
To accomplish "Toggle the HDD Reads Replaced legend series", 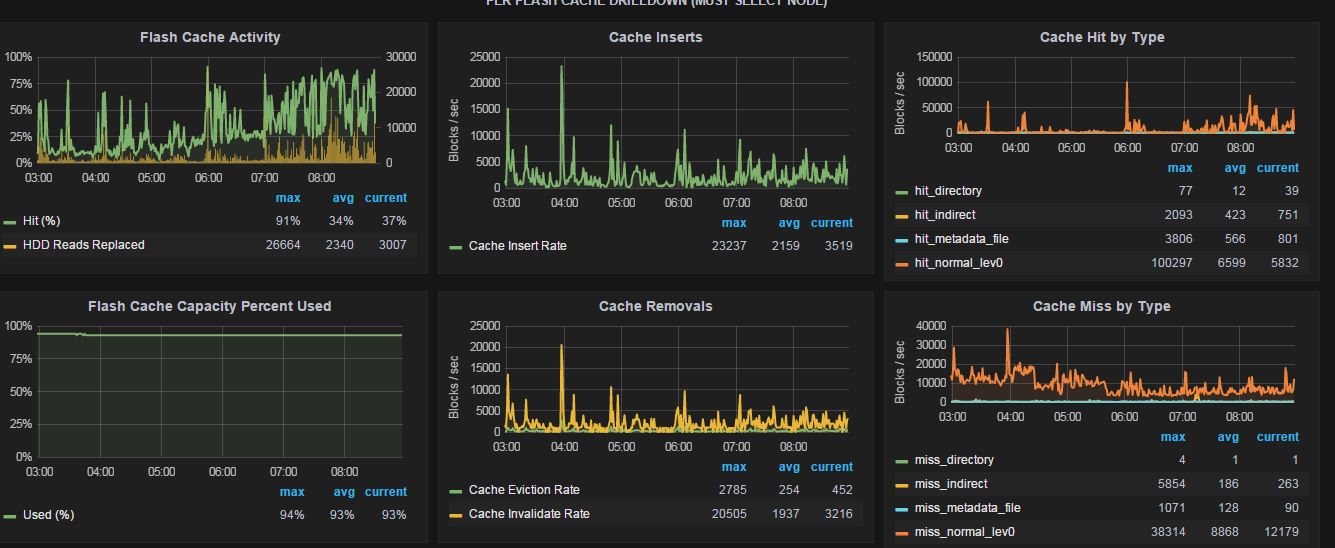I will click(x=83, y=245).
